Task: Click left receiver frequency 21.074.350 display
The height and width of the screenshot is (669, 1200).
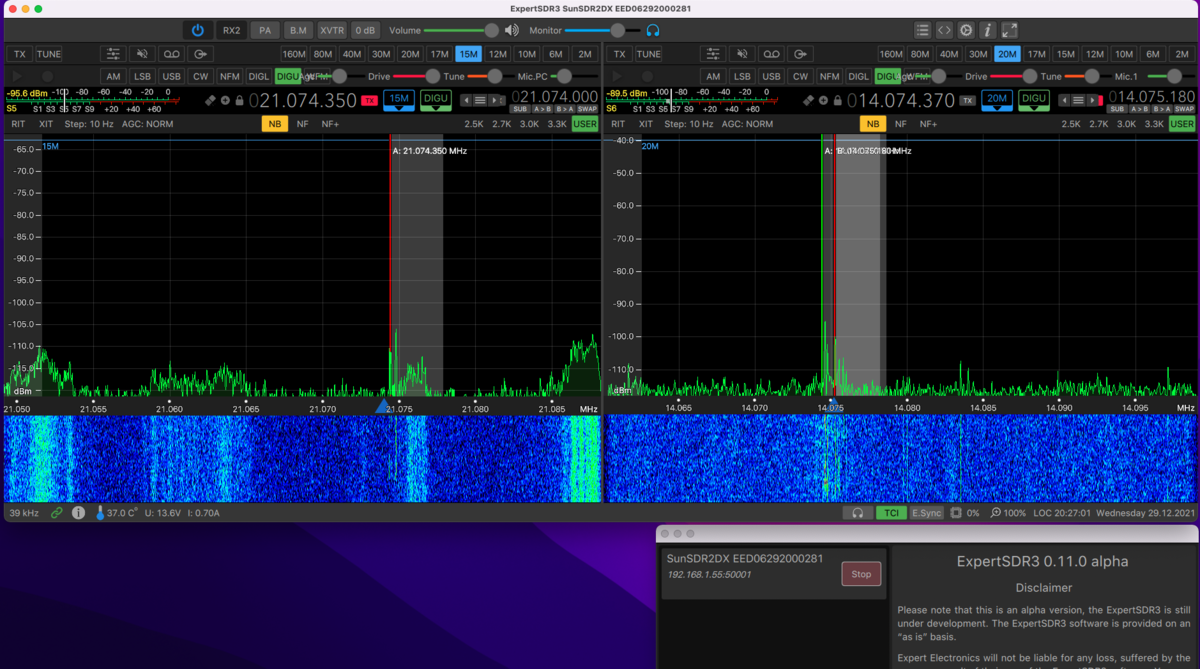Action: pos(303,100)
